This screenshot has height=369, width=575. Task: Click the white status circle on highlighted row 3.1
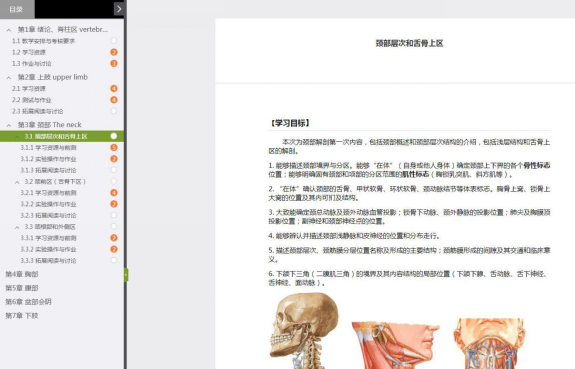tap(114, 136)
